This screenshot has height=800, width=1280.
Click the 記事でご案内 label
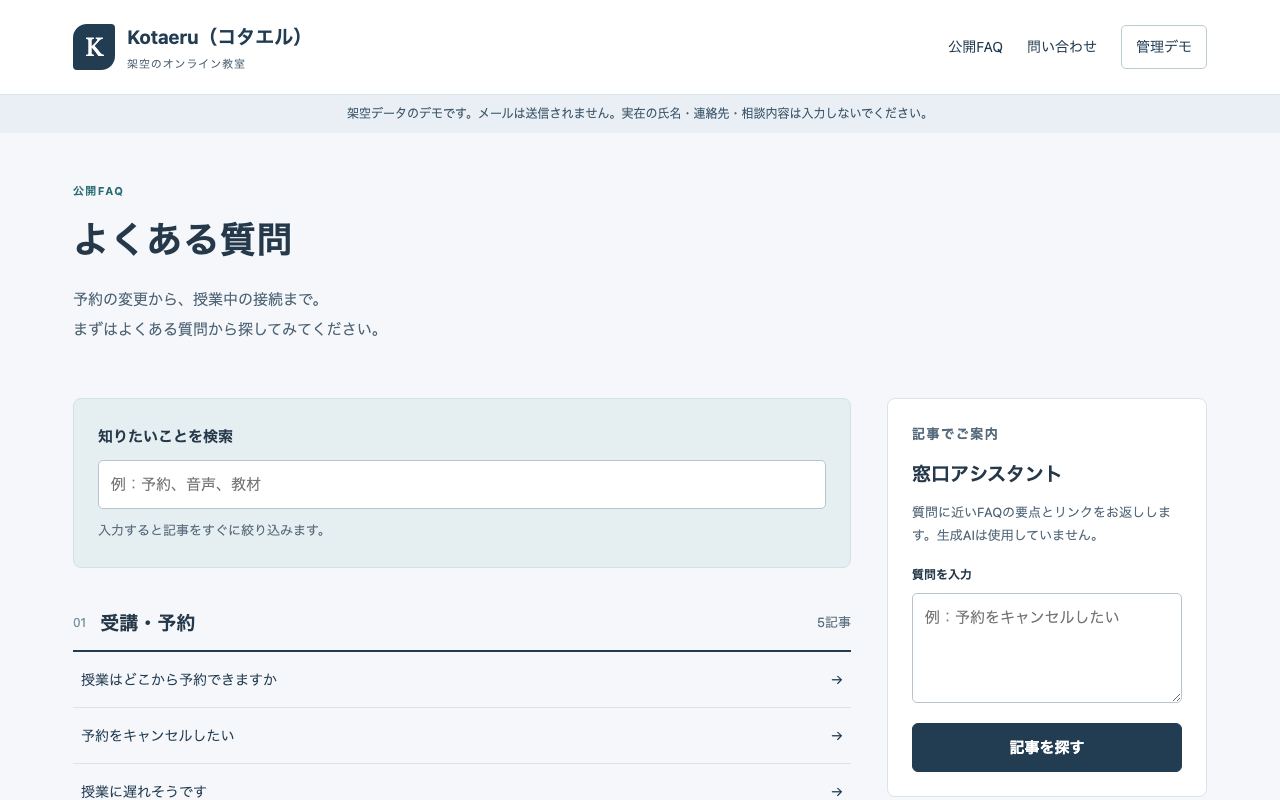coord(955,434)
